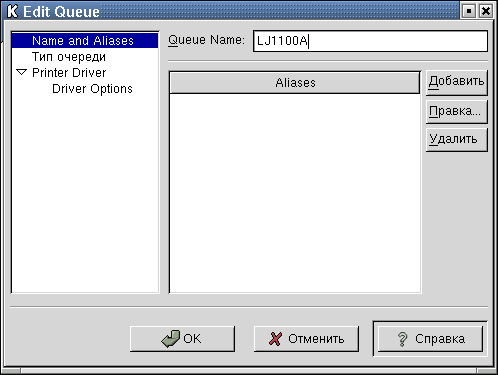Click the question mark icon on Справка

pyautogui.click(x=403, y=339)
